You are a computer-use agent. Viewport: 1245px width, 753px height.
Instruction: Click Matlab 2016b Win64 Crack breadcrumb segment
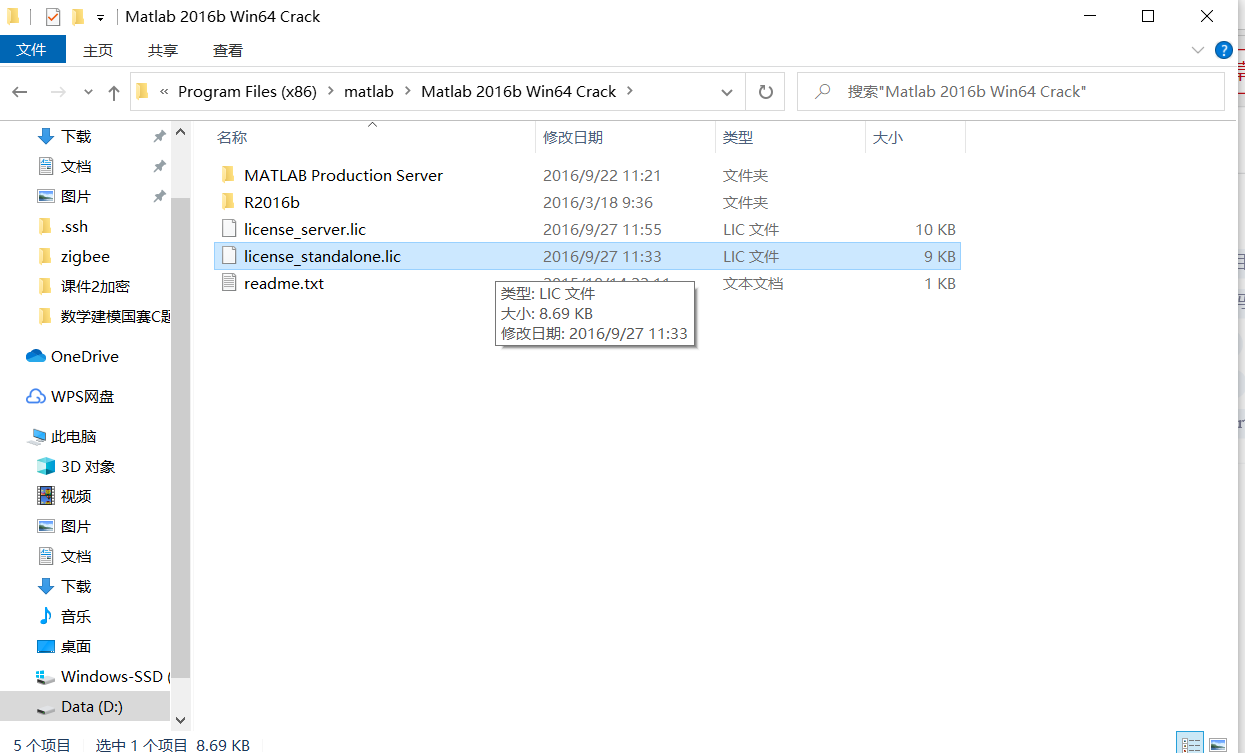[x=519, y=92]
